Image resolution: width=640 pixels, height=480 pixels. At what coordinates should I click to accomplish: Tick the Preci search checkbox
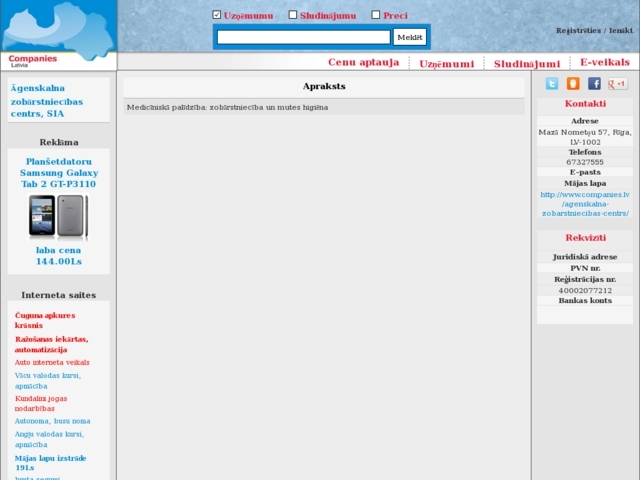[376, 15]
